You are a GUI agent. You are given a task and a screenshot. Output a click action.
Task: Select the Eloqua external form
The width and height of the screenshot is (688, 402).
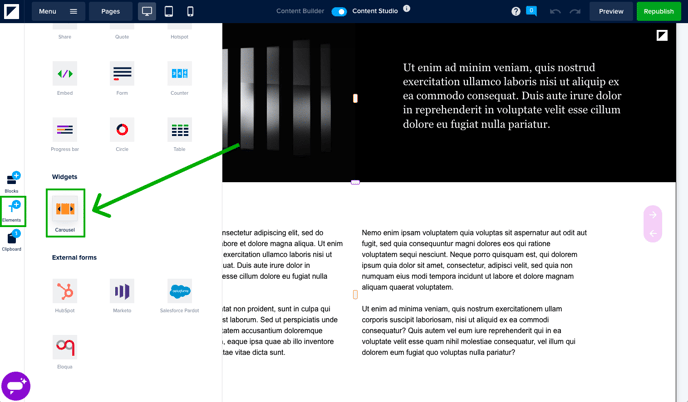(x=65, y=347)
